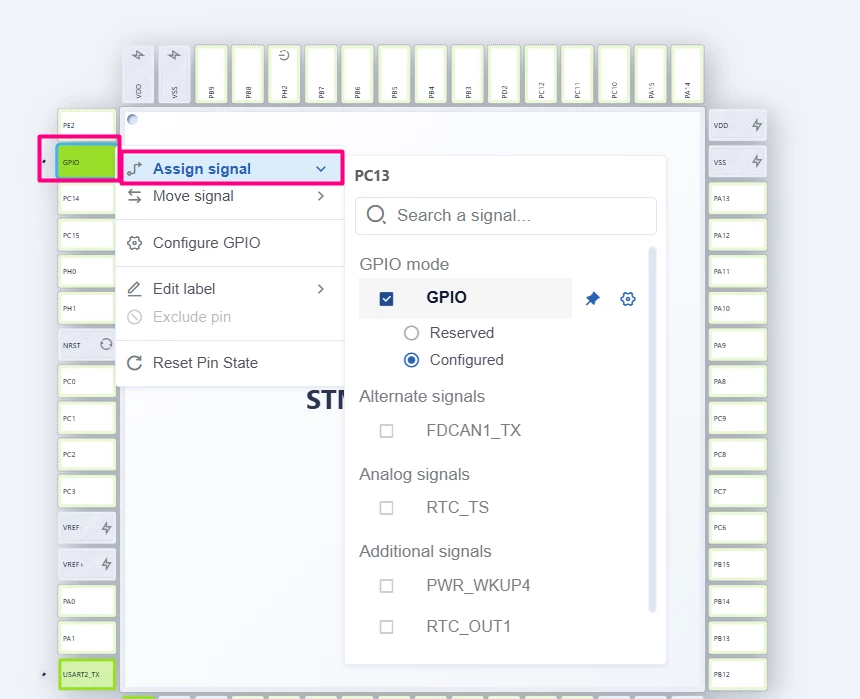The width and height of the screenshot is (860, 699).
Task: Pick pin PC10 on top row
Action: pyautogui.click(x=614, y=74)
